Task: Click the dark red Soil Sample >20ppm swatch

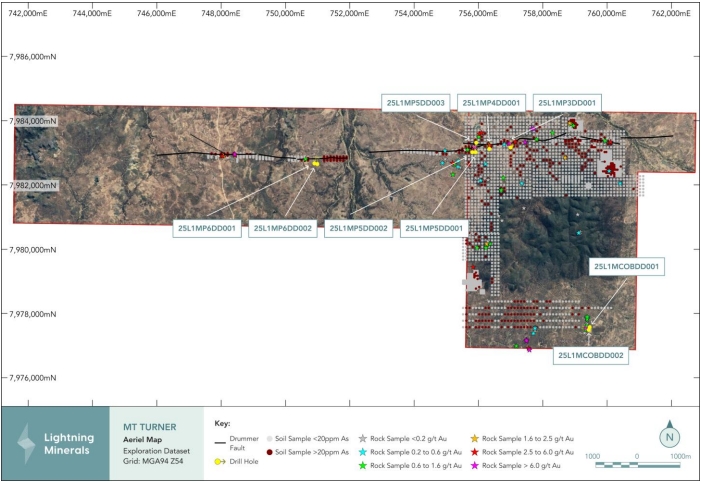Action: (x=270, y=452)
